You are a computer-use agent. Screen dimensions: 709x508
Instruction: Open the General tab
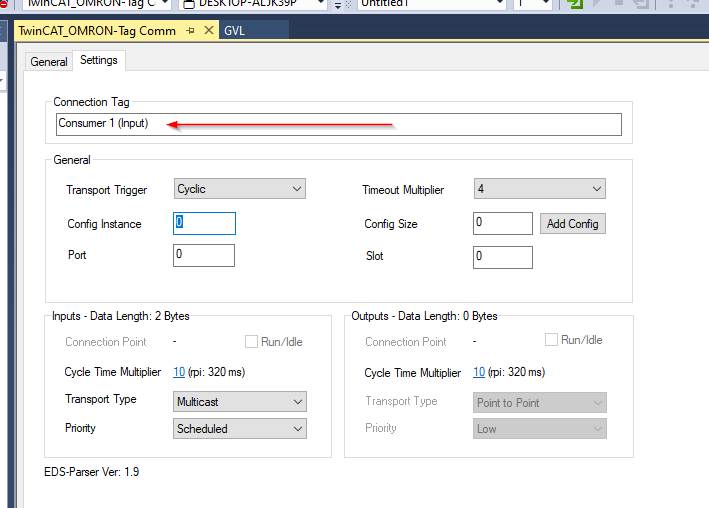tap(49, 62)
